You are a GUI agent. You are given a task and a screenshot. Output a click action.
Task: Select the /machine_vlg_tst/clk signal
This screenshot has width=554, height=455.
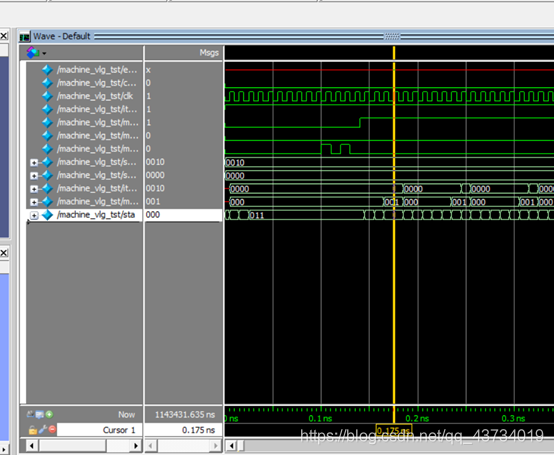point(95,96)
